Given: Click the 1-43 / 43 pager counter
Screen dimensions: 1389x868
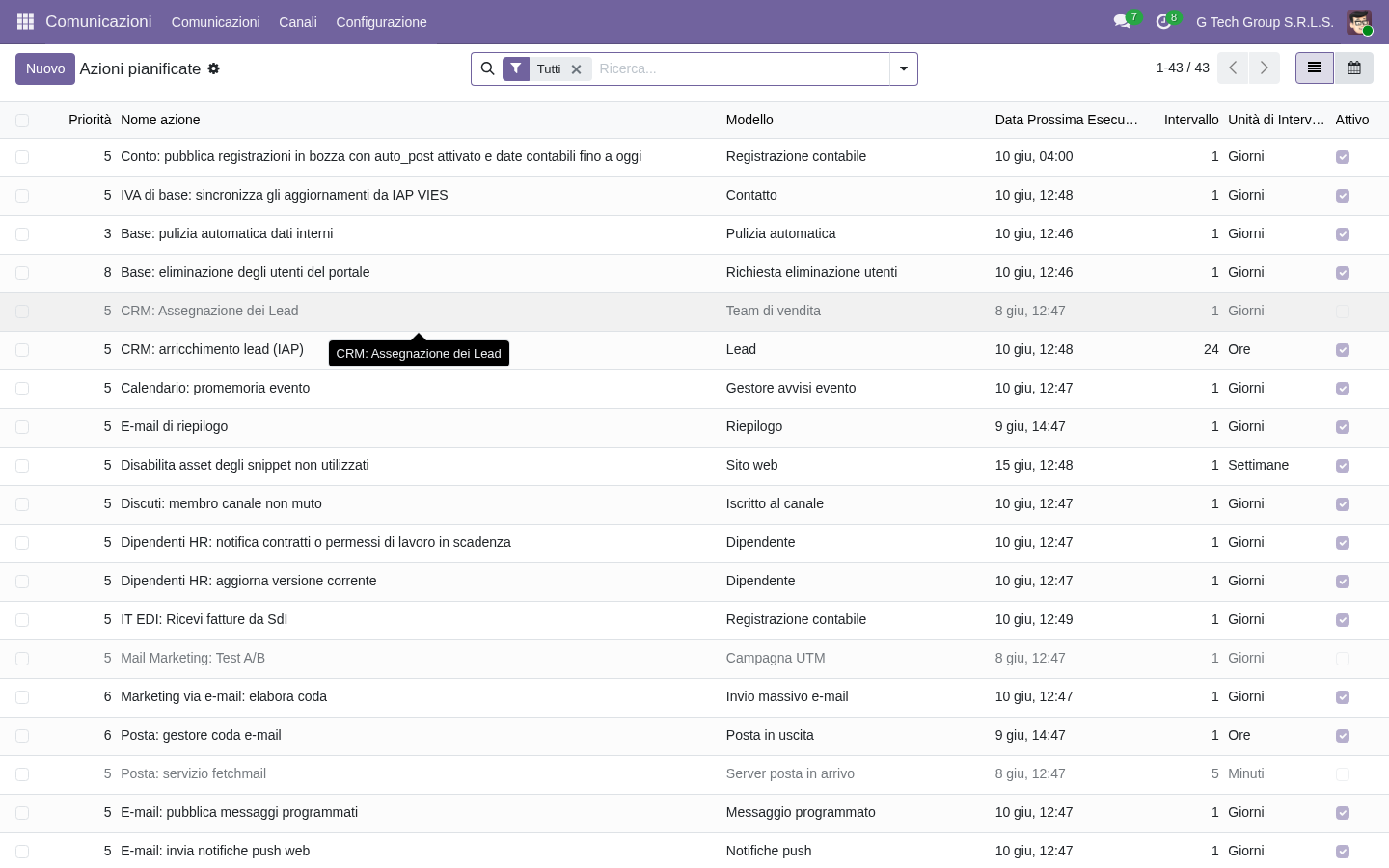Looking at the screenshot, I should 1183,68.
